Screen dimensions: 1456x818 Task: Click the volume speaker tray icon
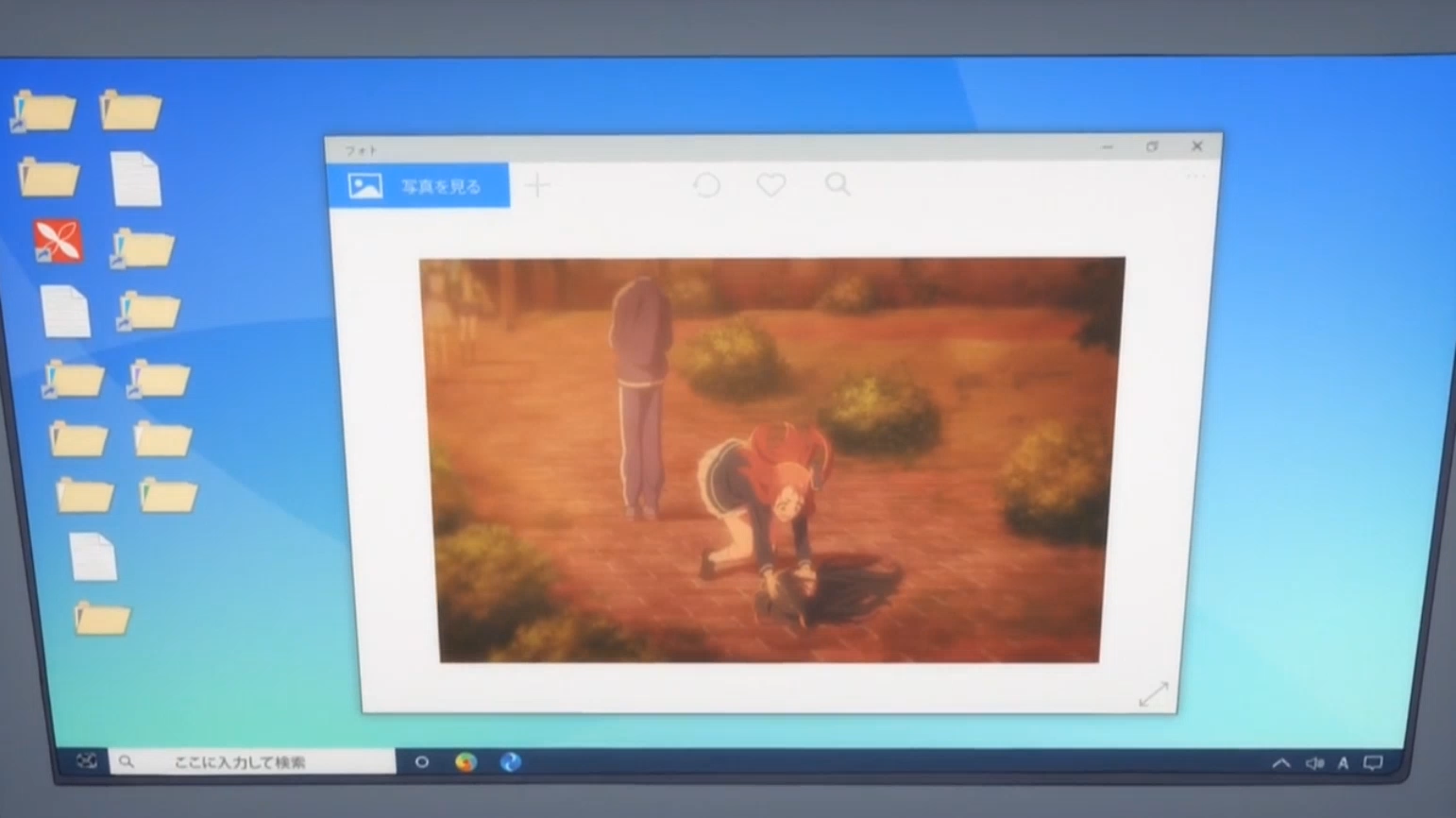(x=1313, y=763)
